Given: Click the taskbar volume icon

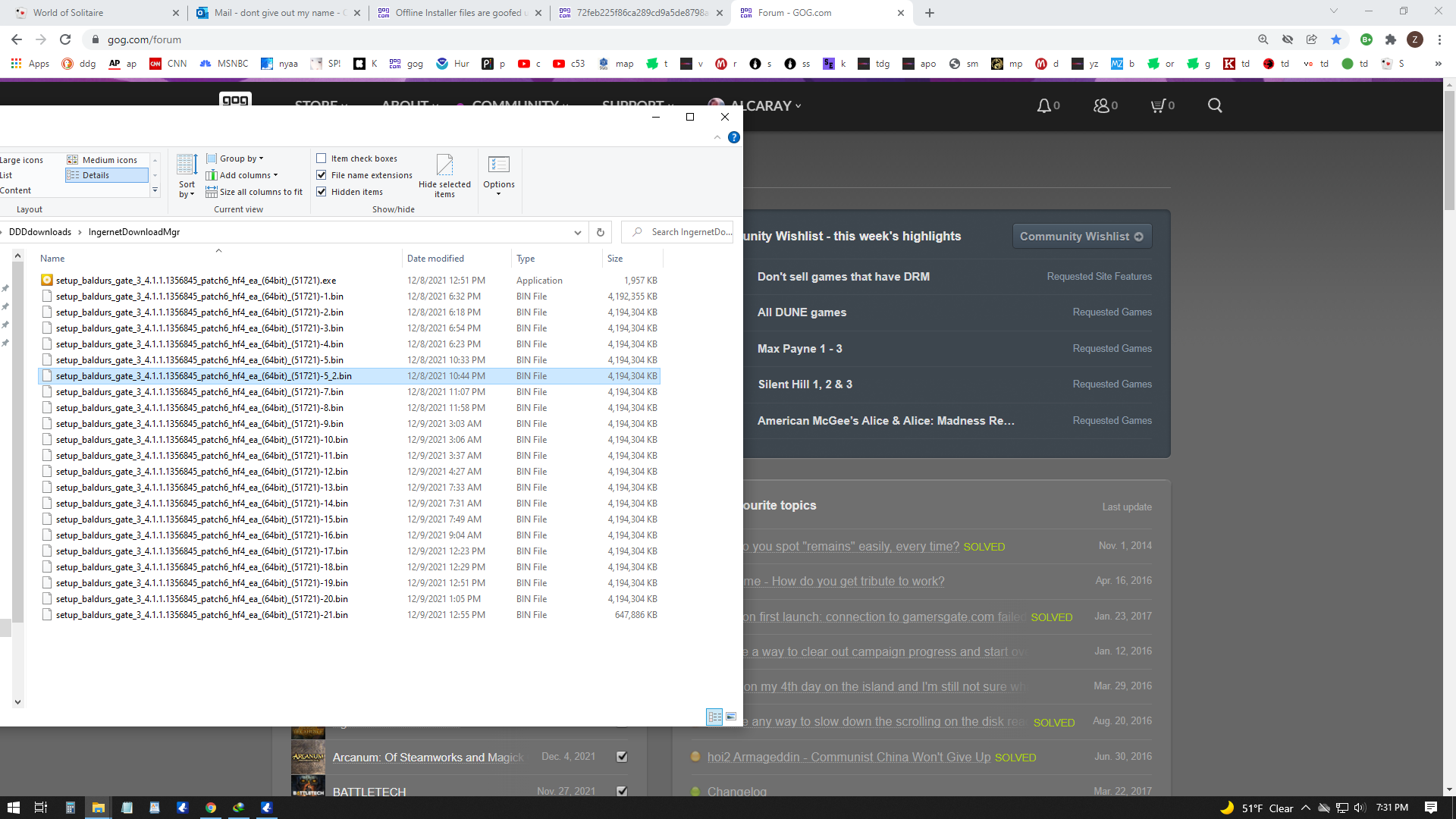Looking at the screenshot, I should pos(1360,808).
